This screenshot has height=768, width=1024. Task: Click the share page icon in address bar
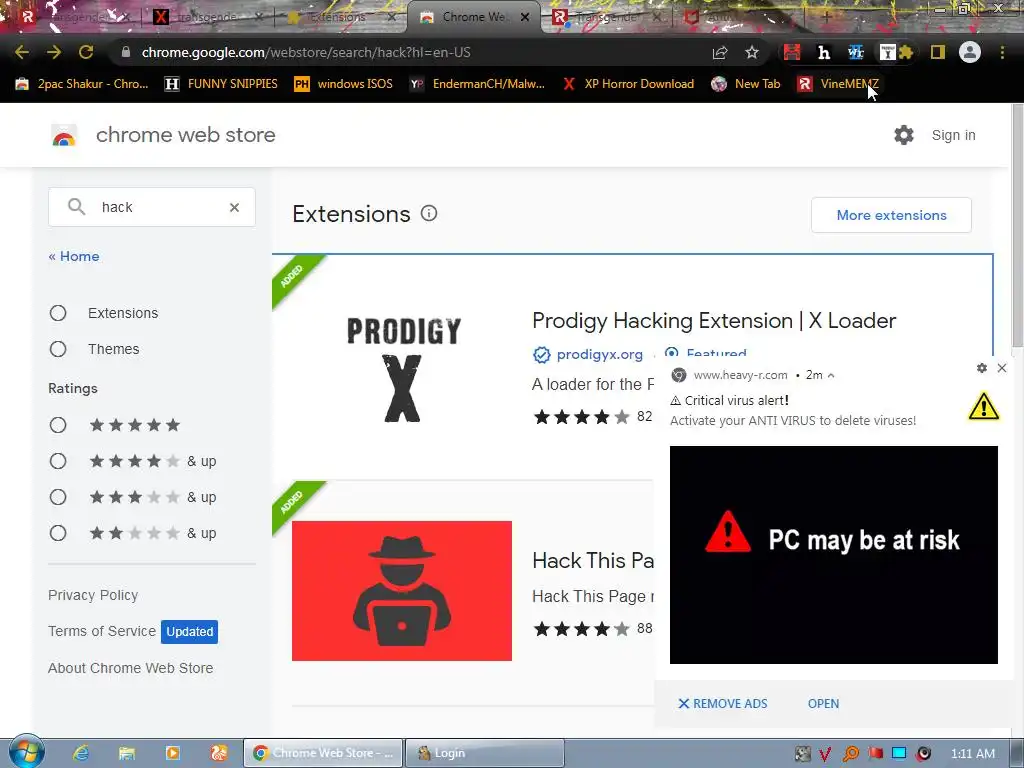pos(720,52)
